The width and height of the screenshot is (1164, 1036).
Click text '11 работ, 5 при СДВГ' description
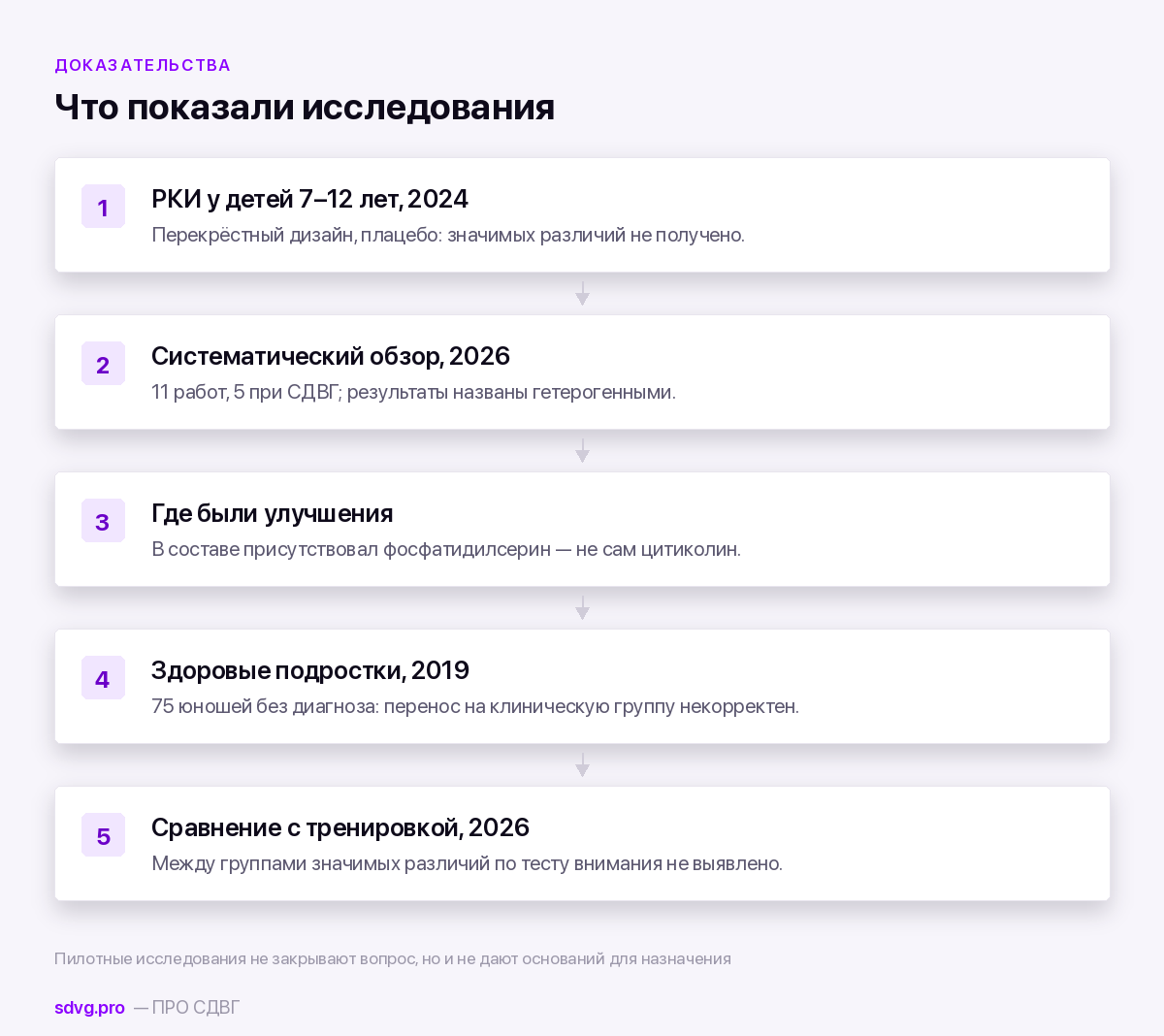pos(413,392)
